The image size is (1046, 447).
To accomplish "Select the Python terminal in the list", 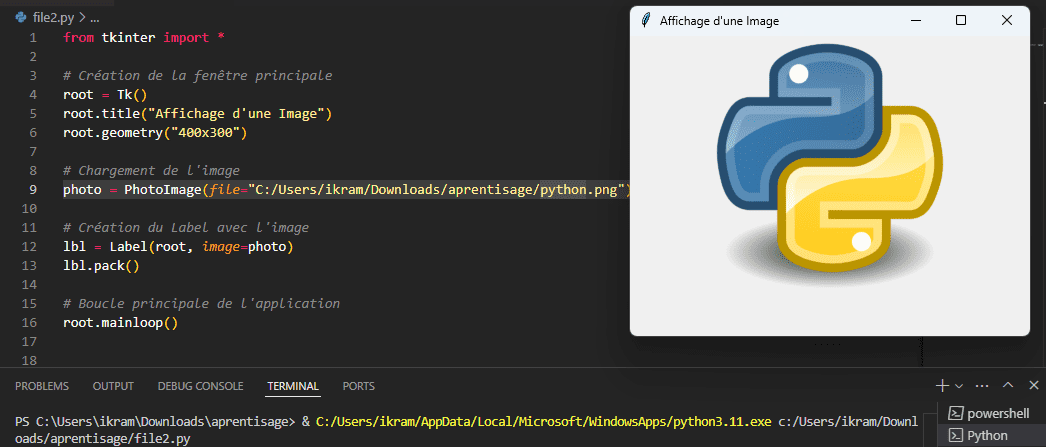I will (991, 436).
